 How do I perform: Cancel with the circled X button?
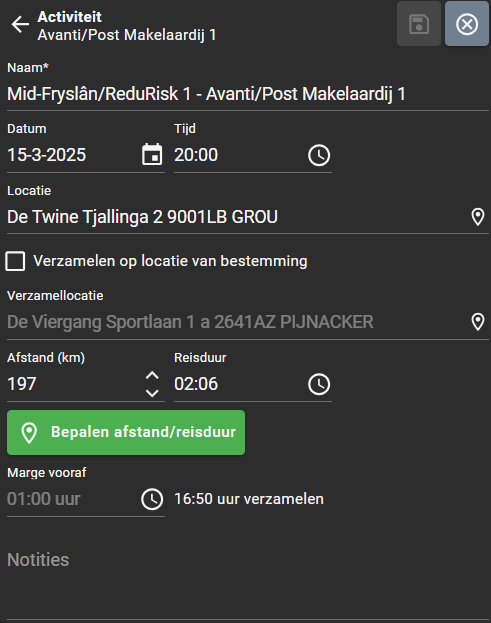(467, 24)
